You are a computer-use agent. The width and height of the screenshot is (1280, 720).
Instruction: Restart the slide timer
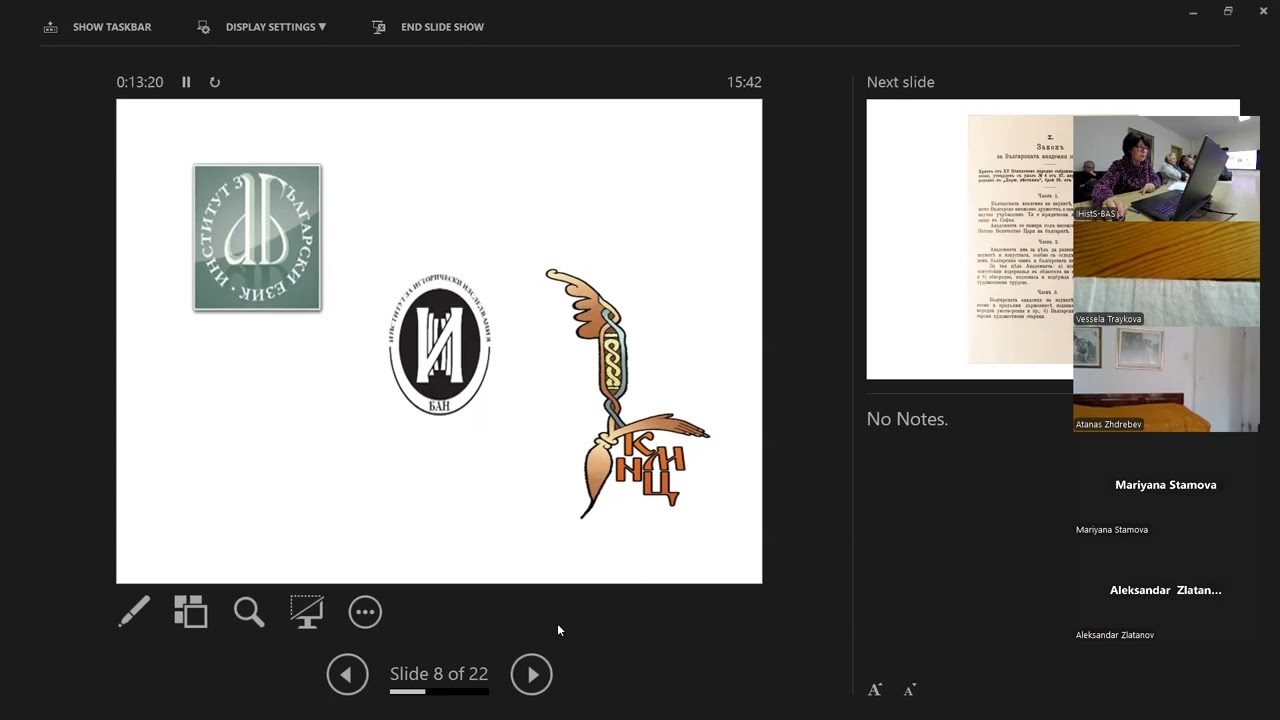coord(214,82)
